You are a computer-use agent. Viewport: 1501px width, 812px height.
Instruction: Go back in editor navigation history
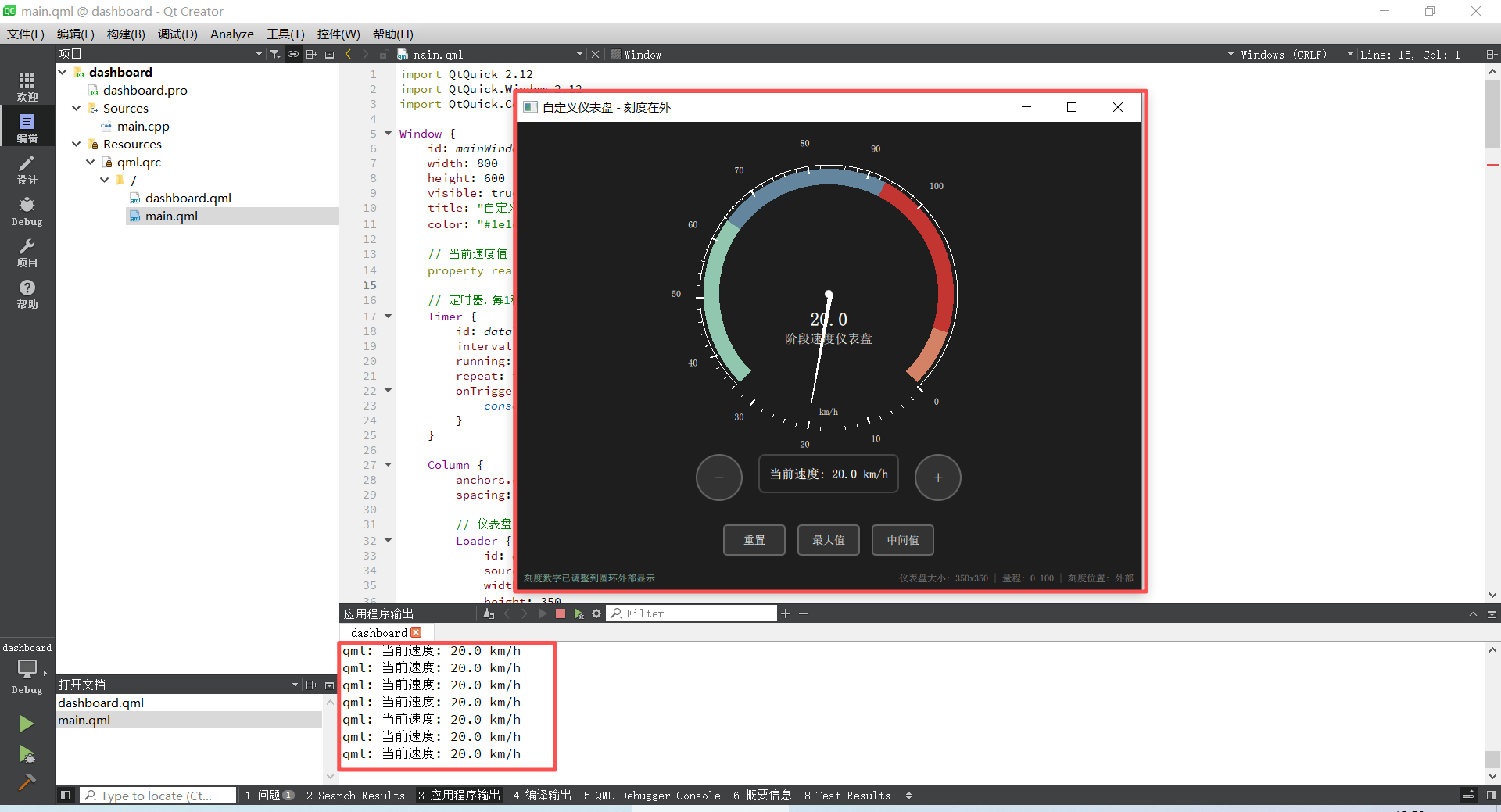349,54
